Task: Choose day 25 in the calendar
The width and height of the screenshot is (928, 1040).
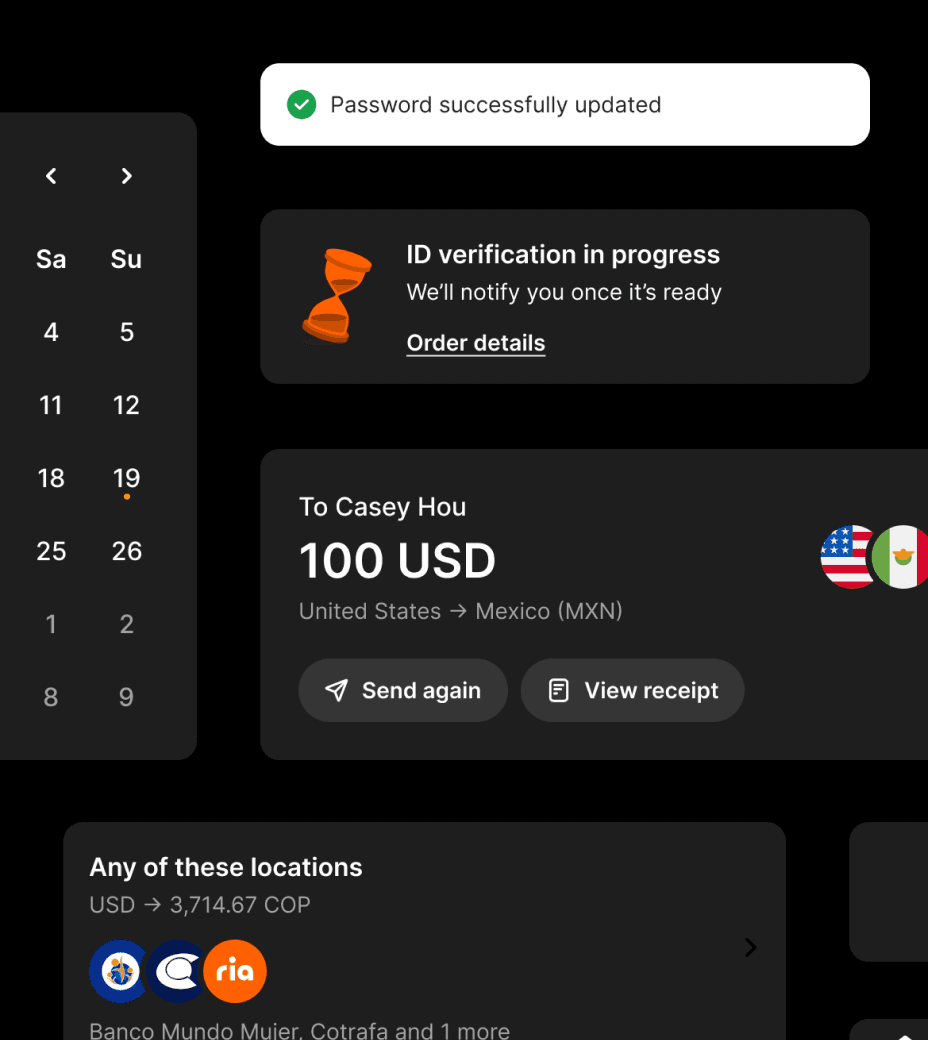Action: [51, 551]
